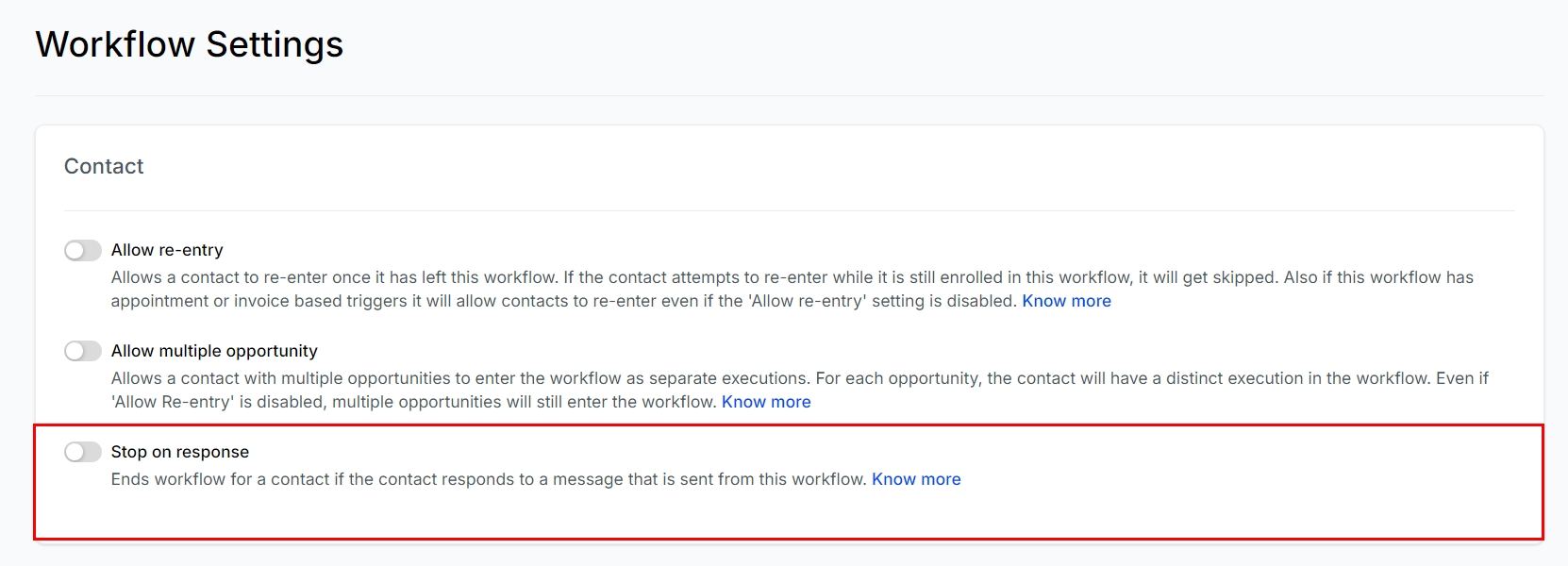Follow Know more link for Stop on response
Image resolution: width=1568 pixels, height=566 pixels.
(916, 479)
